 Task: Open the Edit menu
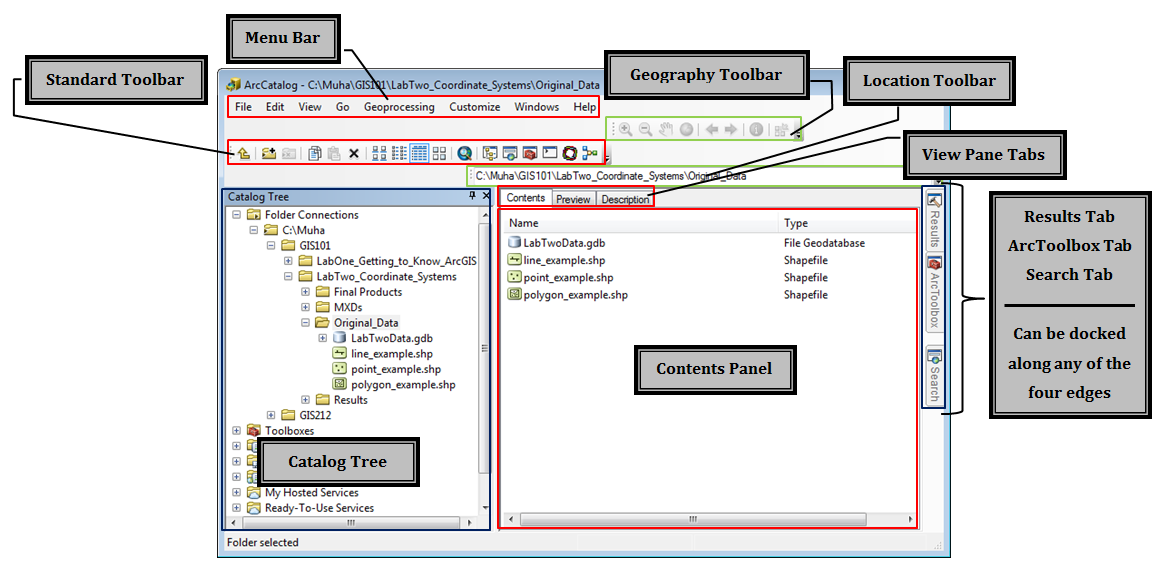[275, 107]
